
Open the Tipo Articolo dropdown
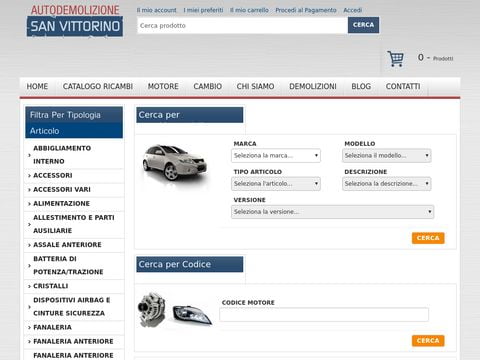[276, 184]
